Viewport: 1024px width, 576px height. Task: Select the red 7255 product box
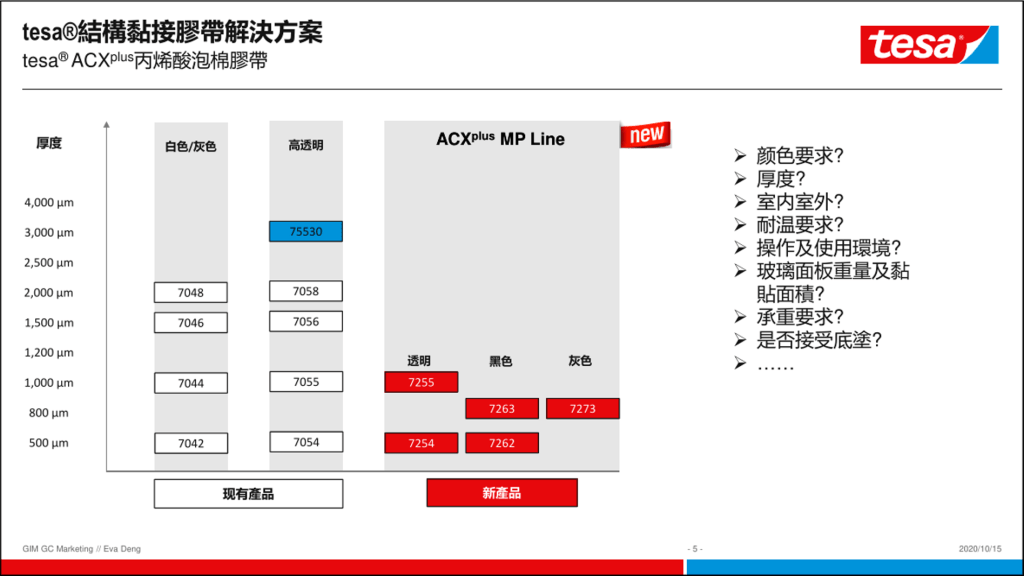[421, 382]
